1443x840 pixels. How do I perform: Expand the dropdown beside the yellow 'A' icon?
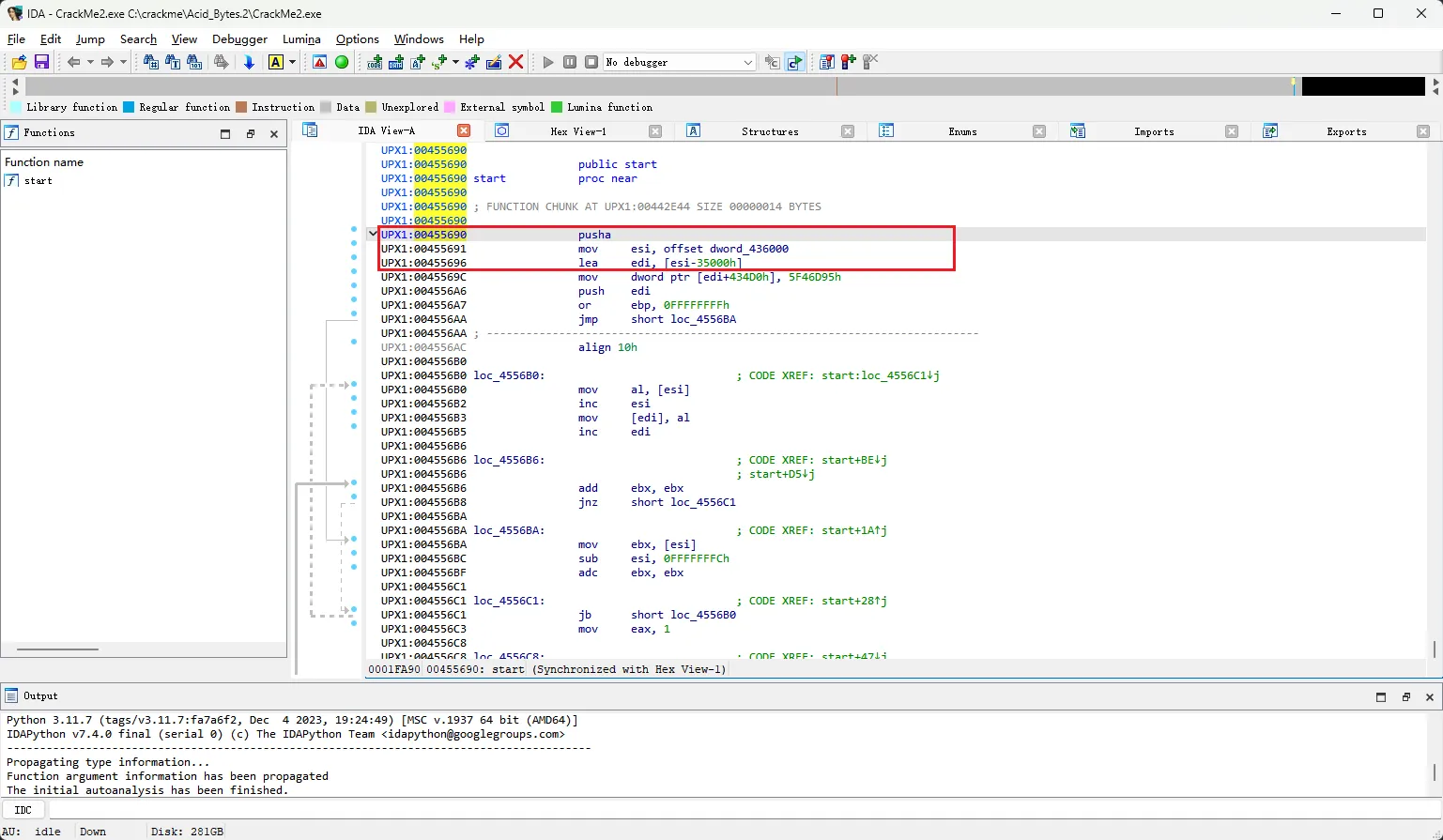[292, 62]
